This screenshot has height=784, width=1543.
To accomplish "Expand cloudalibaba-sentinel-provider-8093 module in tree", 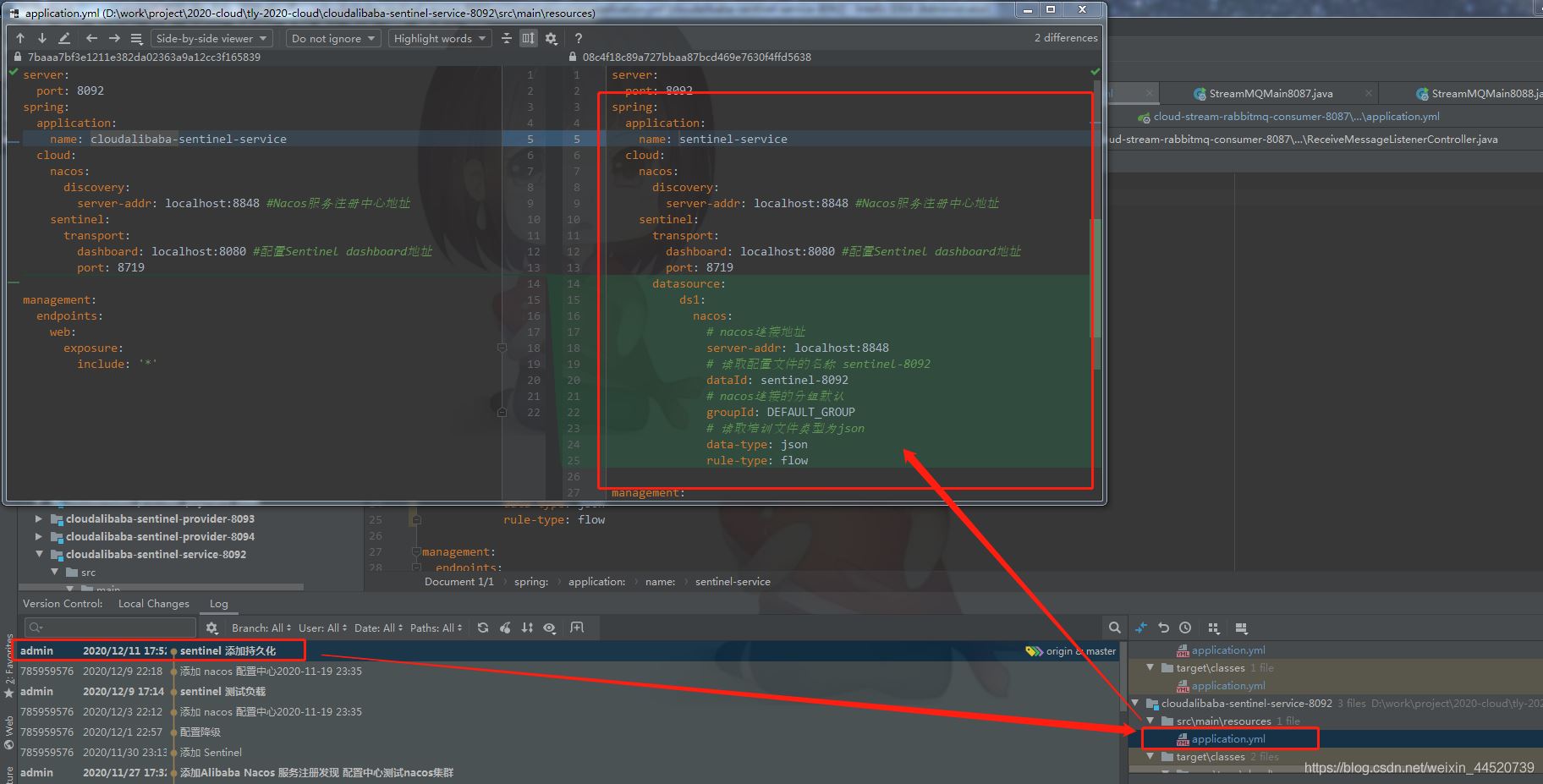I will 39,519.
